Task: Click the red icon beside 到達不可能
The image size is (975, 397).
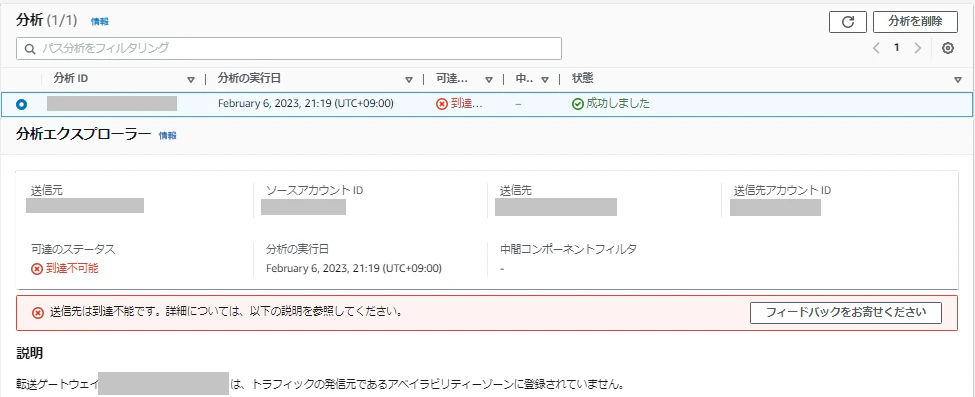Action: pyautogui.click(x=37, y=269)
